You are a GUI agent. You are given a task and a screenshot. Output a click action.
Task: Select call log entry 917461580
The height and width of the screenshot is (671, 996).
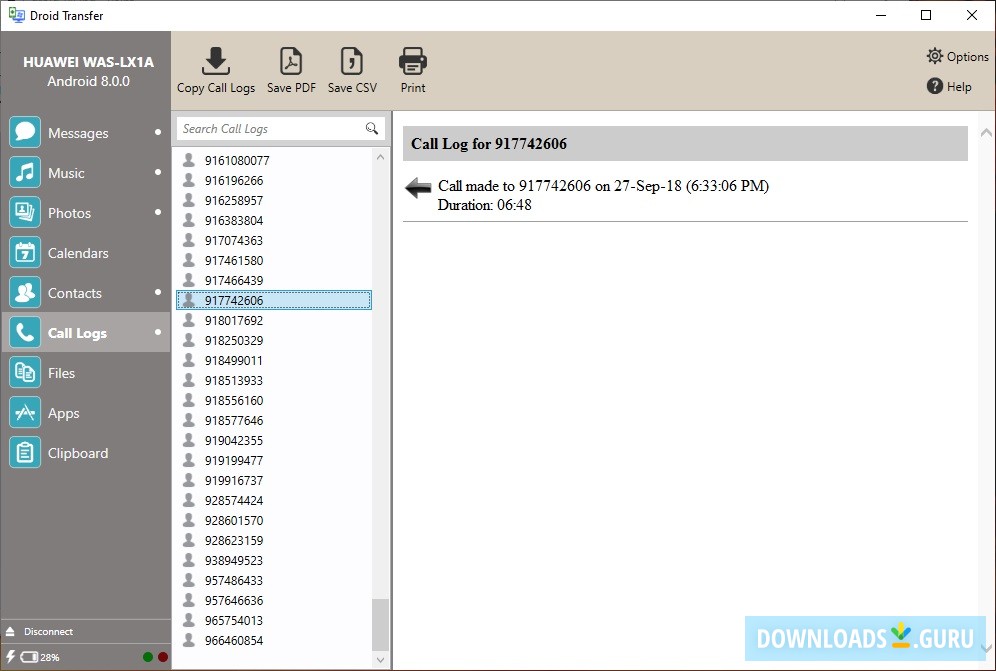[274, 261]
